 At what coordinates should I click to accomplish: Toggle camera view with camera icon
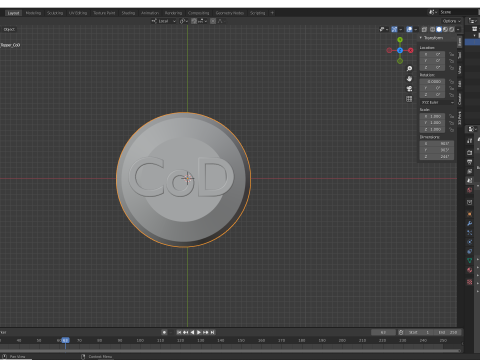click(x=409, y=89)
